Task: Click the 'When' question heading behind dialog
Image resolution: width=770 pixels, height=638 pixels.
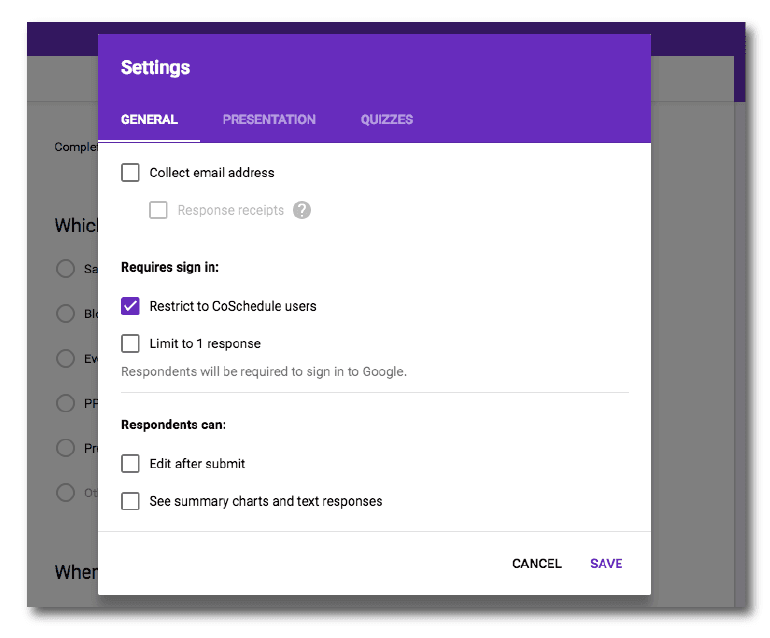Action: tap(75, 573)
